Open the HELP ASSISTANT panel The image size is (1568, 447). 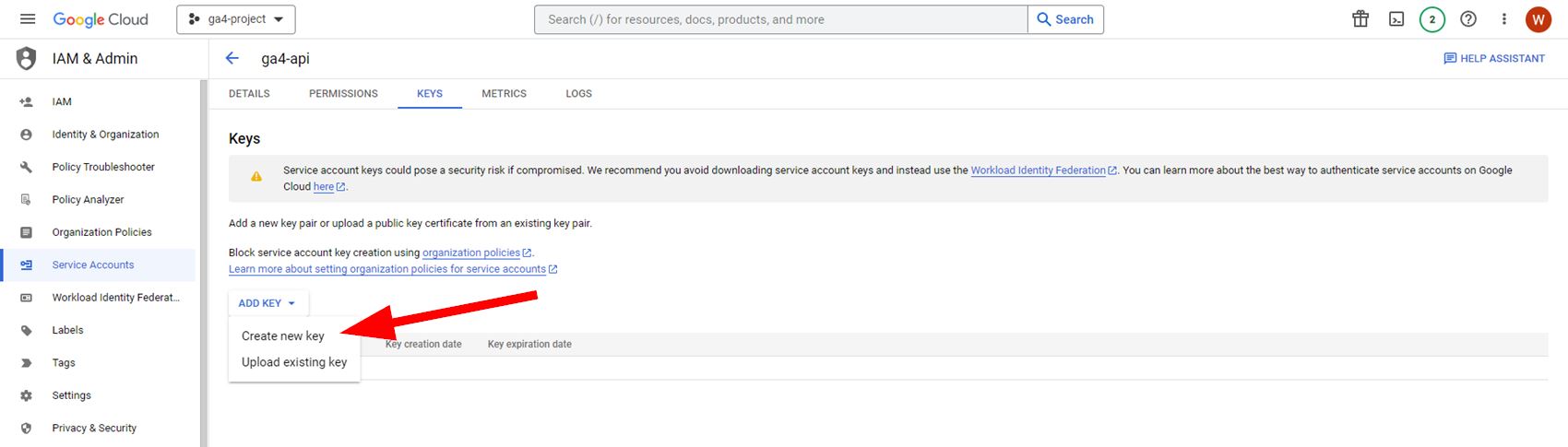pos(1494,58)
